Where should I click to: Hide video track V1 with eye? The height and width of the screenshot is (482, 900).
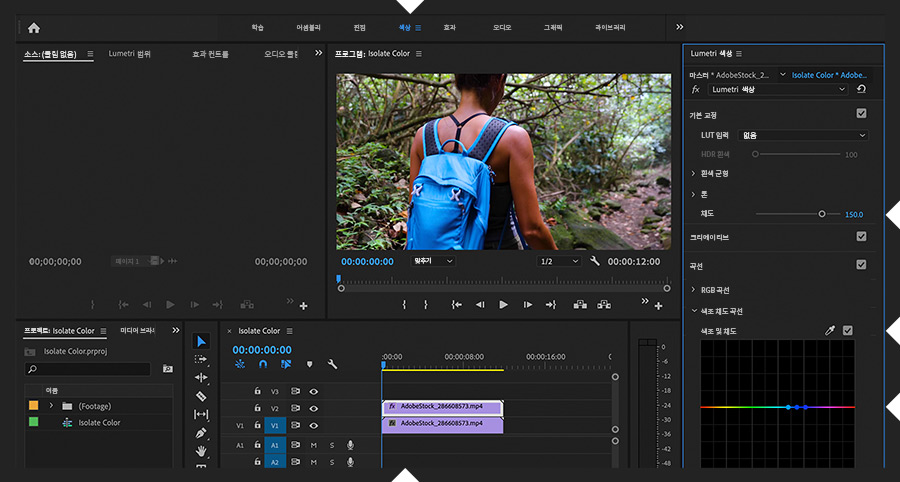point(313,426)
